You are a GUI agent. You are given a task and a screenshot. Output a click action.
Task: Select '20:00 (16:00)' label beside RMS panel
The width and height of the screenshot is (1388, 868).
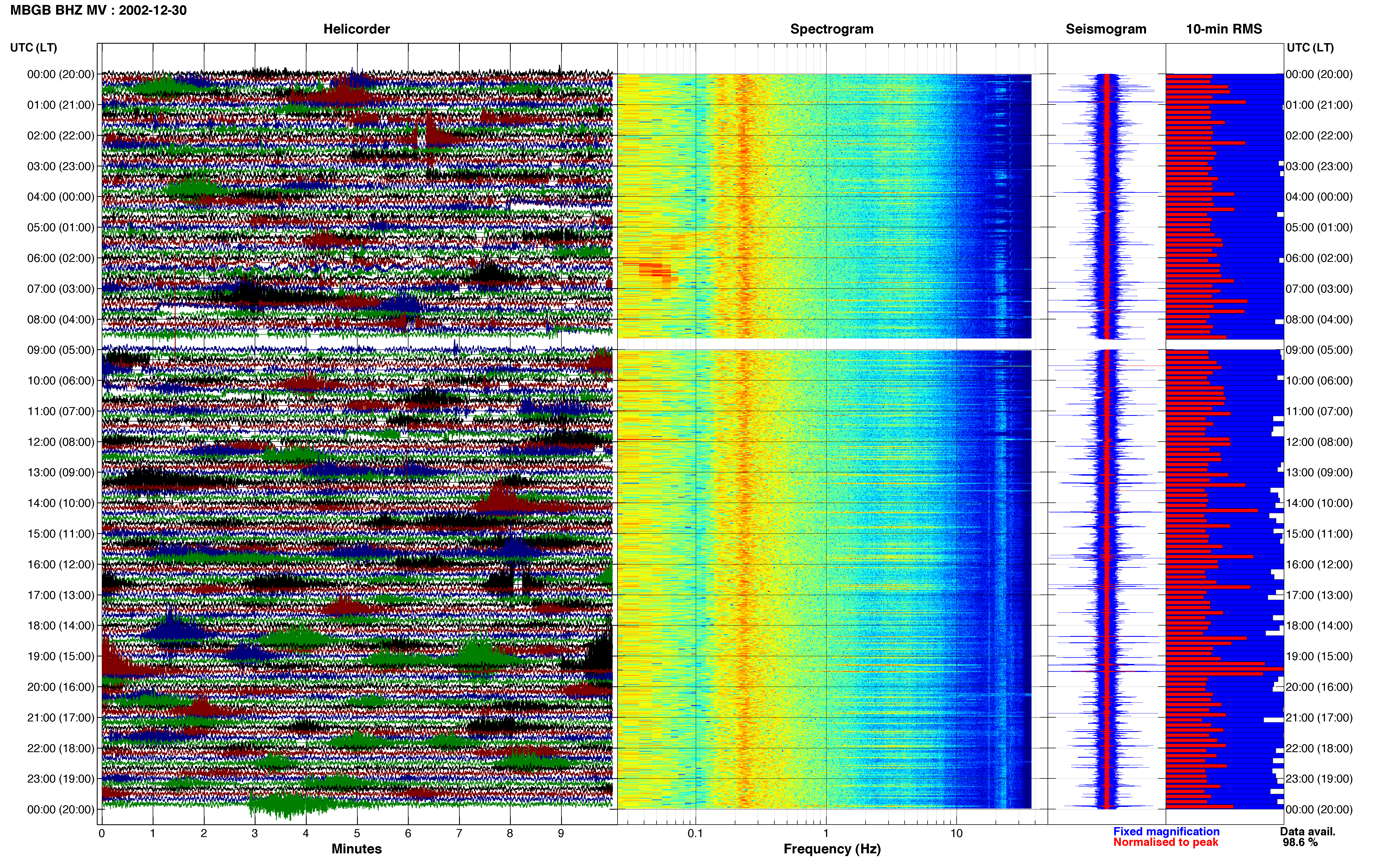[1319, 687]
